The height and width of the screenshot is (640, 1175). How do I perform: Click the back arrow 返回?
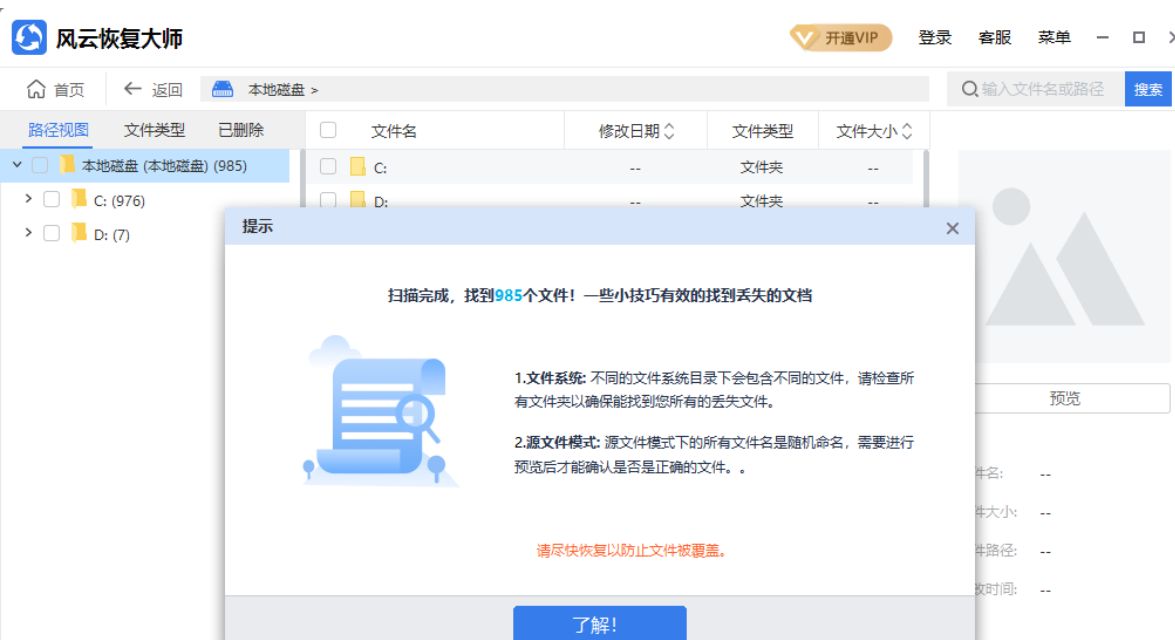tap(132, 89)
